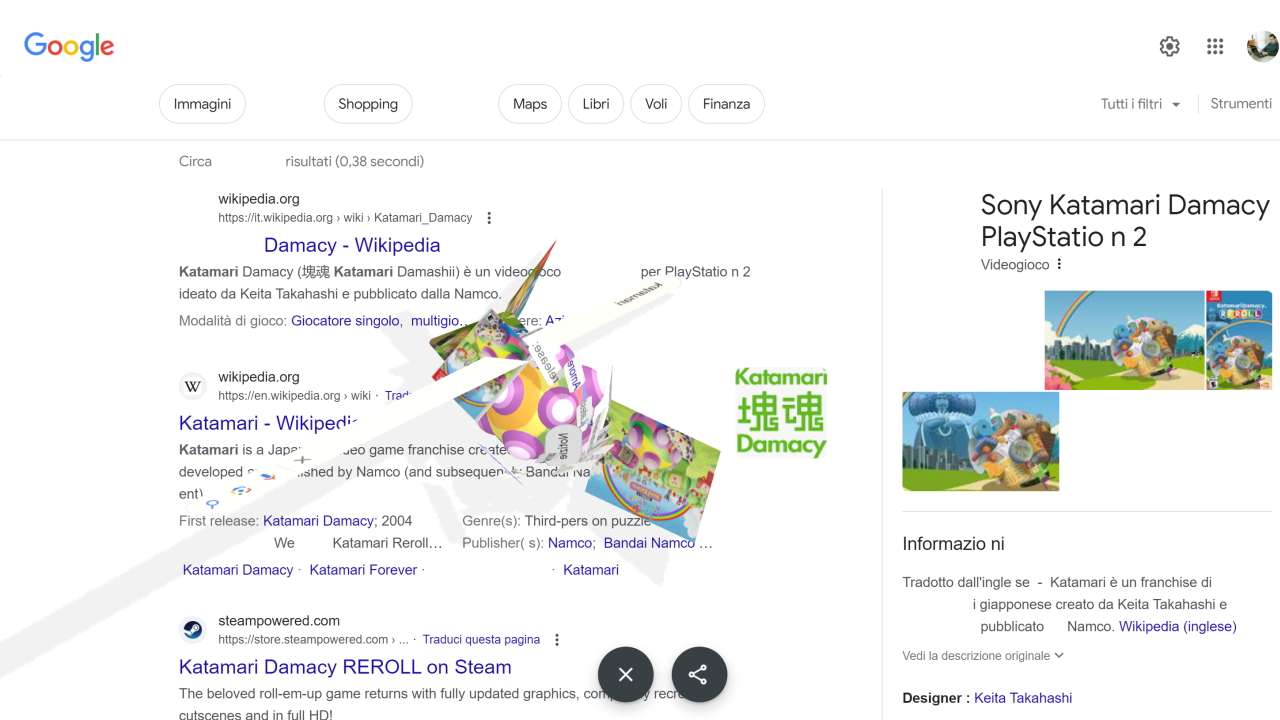The width and height of the screenshot is (1280, 720).
Task: Click Traduci questa pagina for Steam result
Action: pyautogui.click(x=481, y=640)
